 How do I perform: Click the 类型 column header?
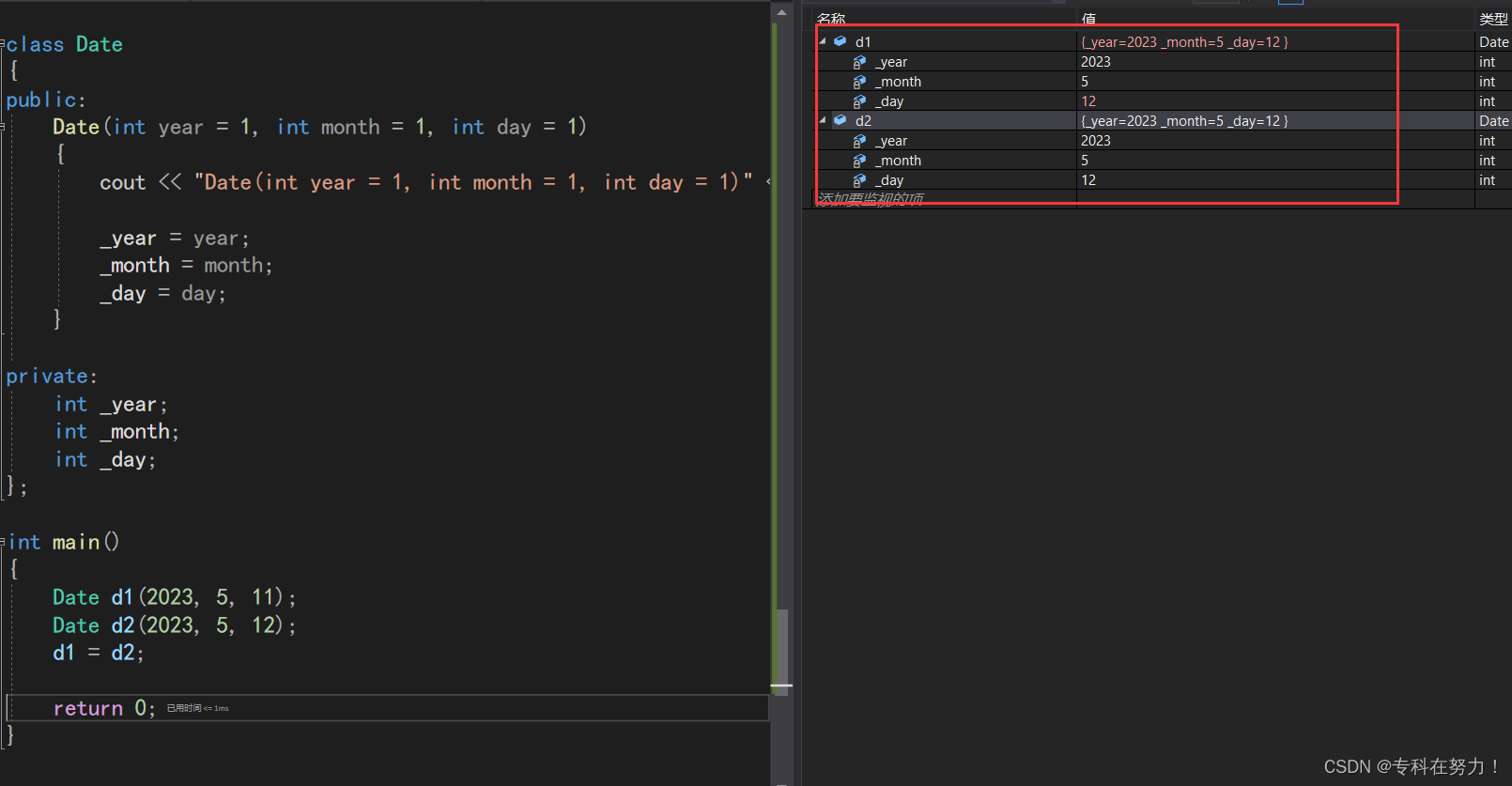(1493, 19)
